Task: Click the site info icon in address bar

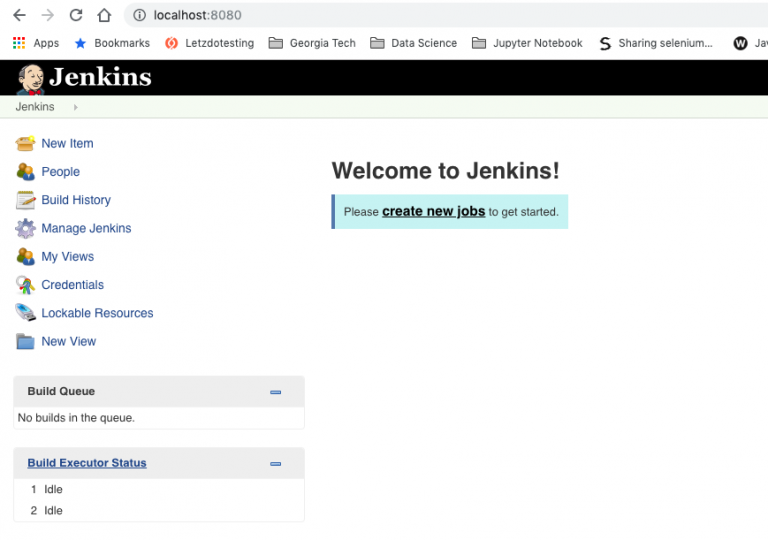Action: (140, 15)
